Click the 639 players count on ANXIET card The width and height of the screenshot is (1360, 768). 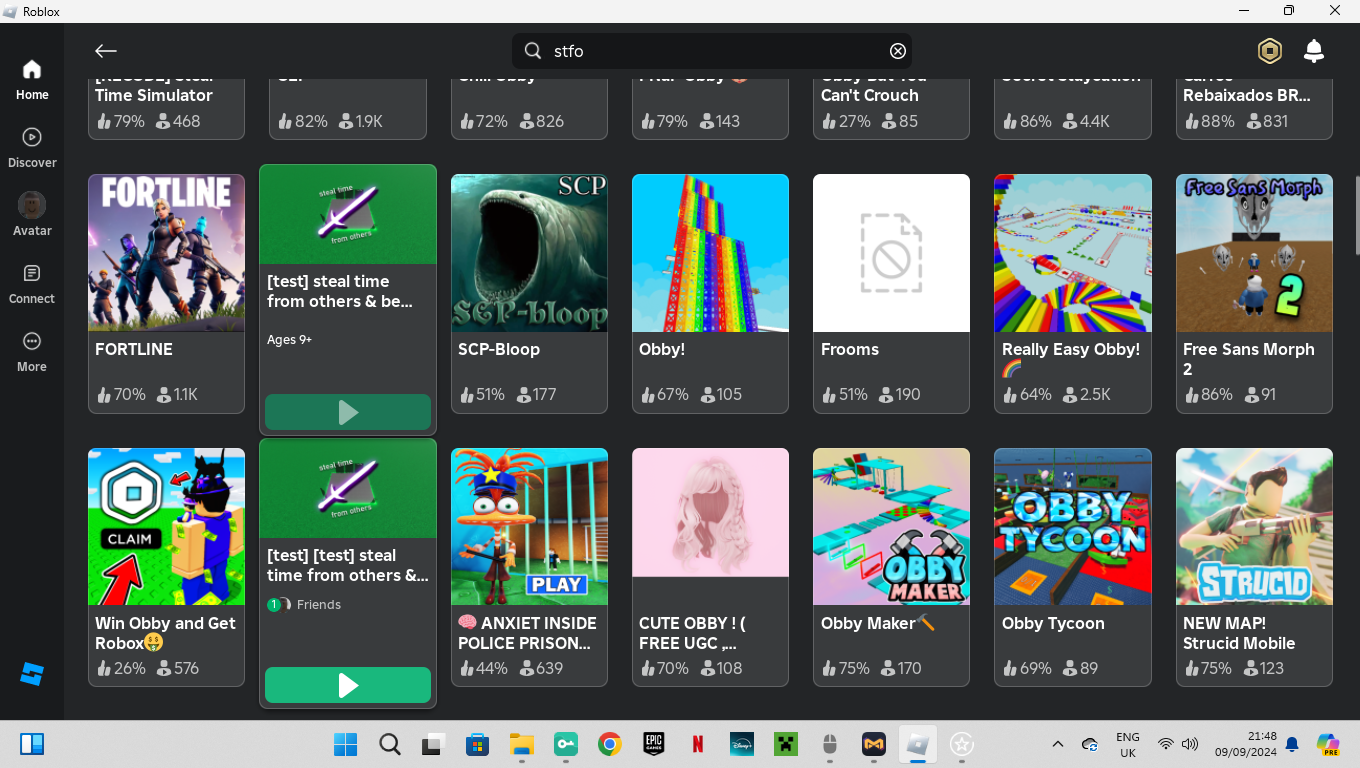point(540,668)
